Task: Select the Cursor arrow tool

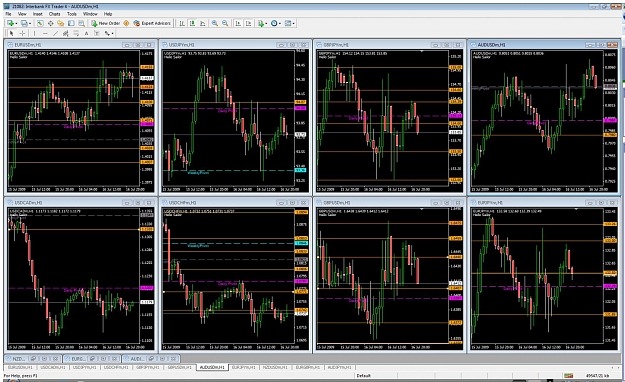Action: tap(11, 33)
